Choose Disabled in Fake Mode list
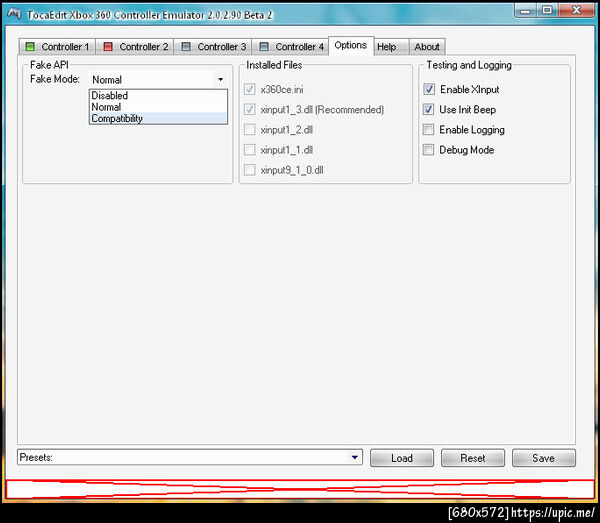Screen dimensions: 600x523 pos(158,96)
